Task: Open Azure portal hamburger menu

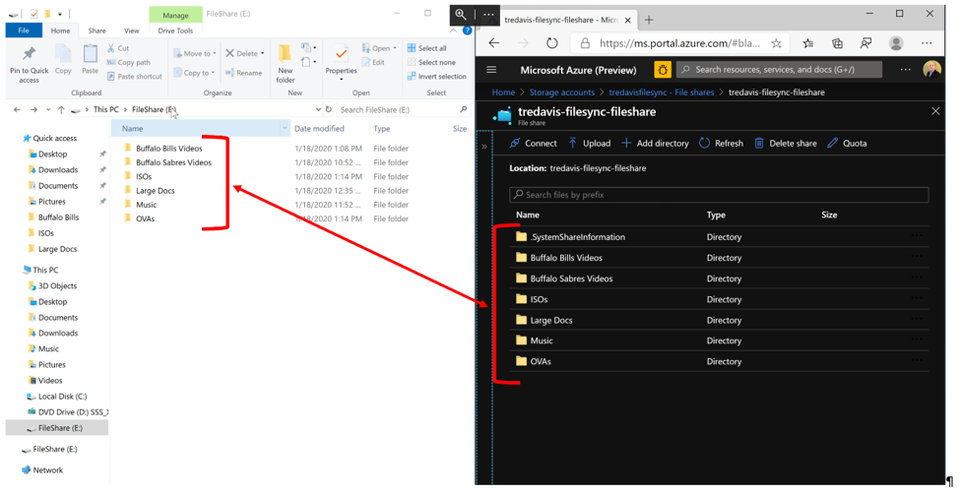Action: coord(491,70)
